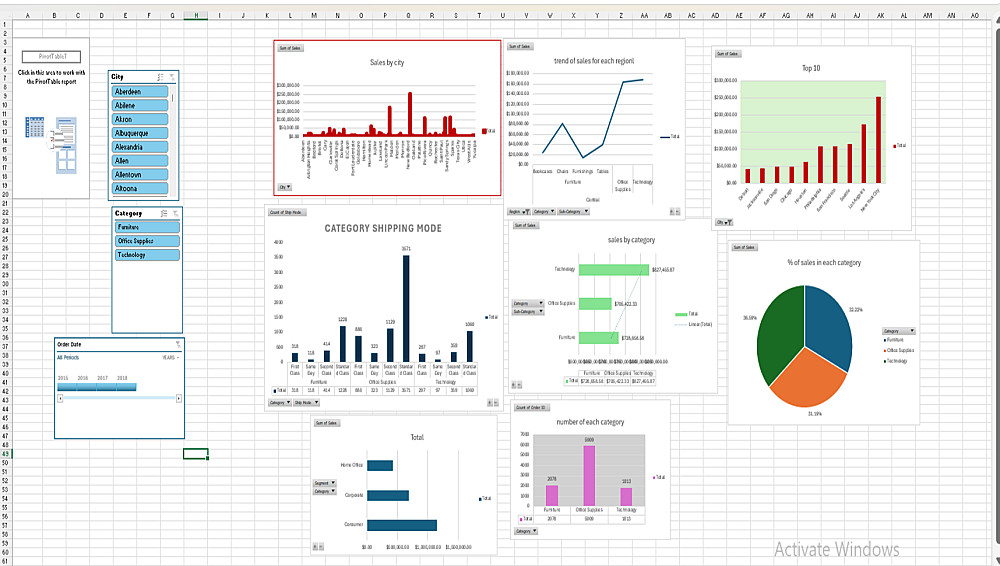Select Albuquerque in the City slicer
This screenshot has width=1000, height=566.
140,133
